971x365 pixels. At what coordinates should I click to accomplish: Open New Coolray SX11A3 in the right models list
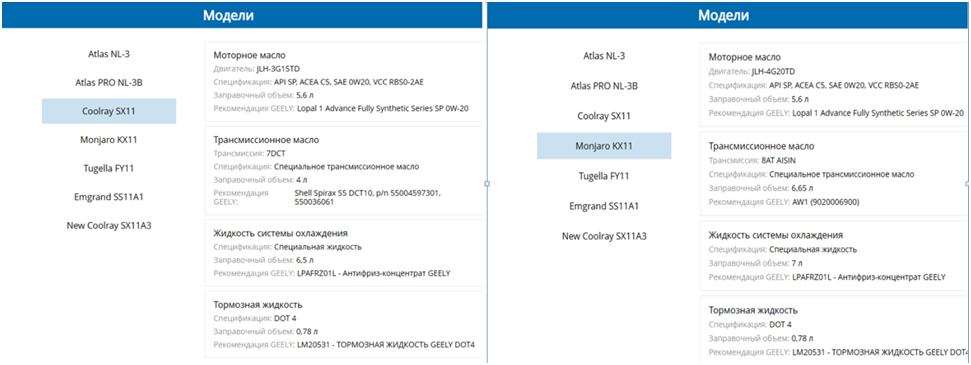point(604,236)
